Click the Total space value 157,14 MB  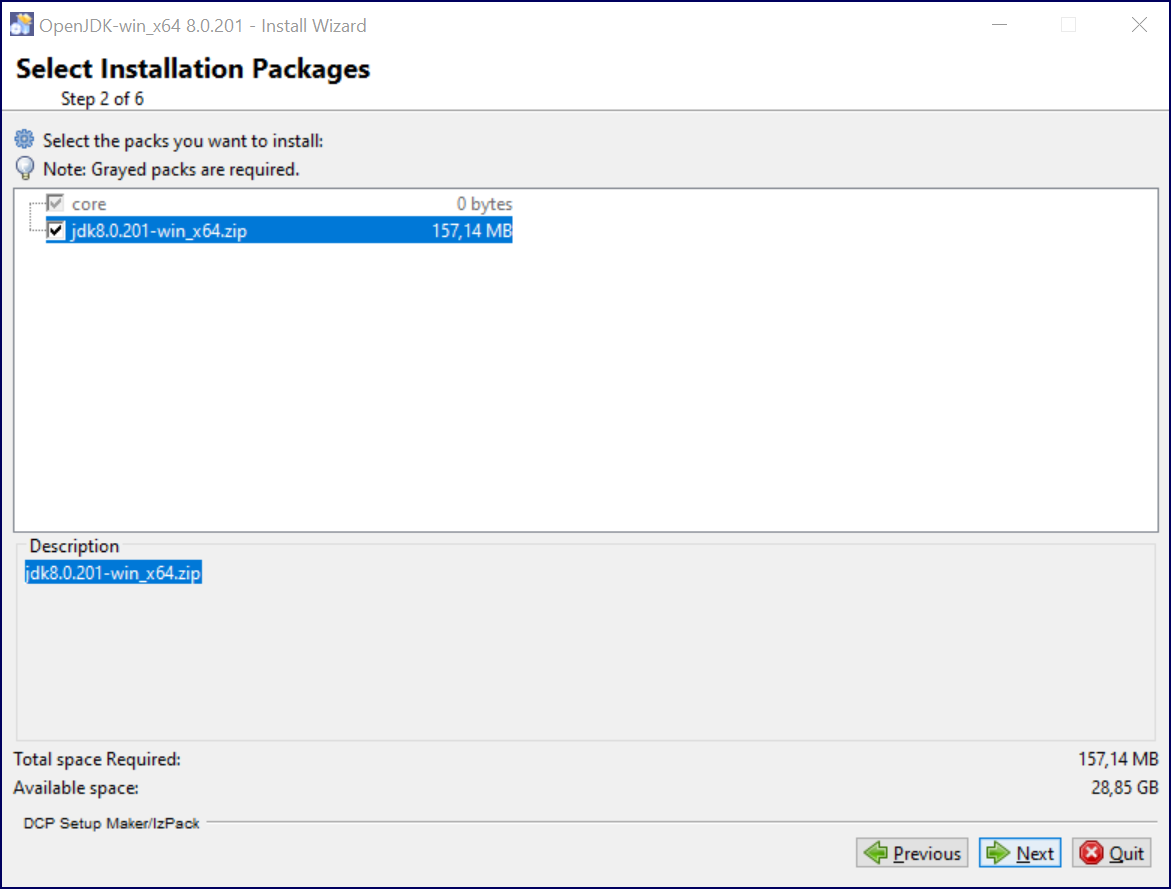click(1118, 759)
